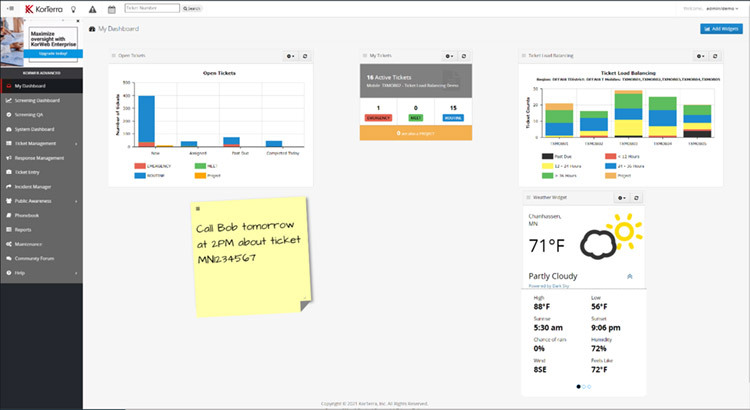Toggle the sidebar with hamburger menu icon
Screen dimensions: 750x410
(9, 8)
